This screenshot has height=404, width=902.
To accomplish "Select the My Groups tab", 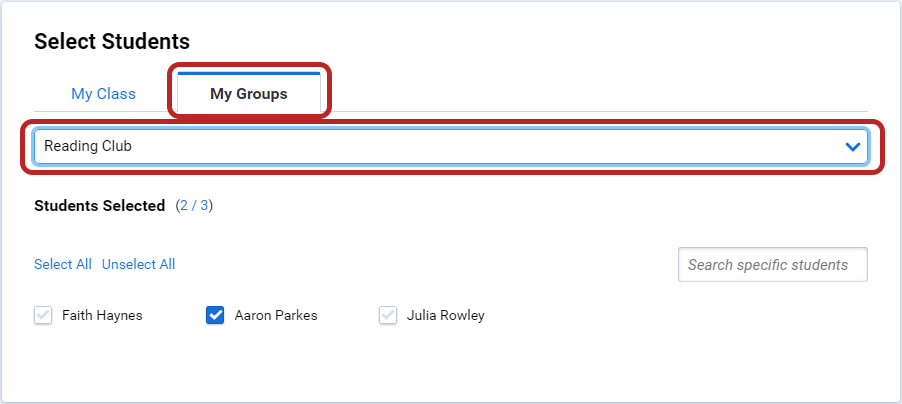I will coord(249,93).
